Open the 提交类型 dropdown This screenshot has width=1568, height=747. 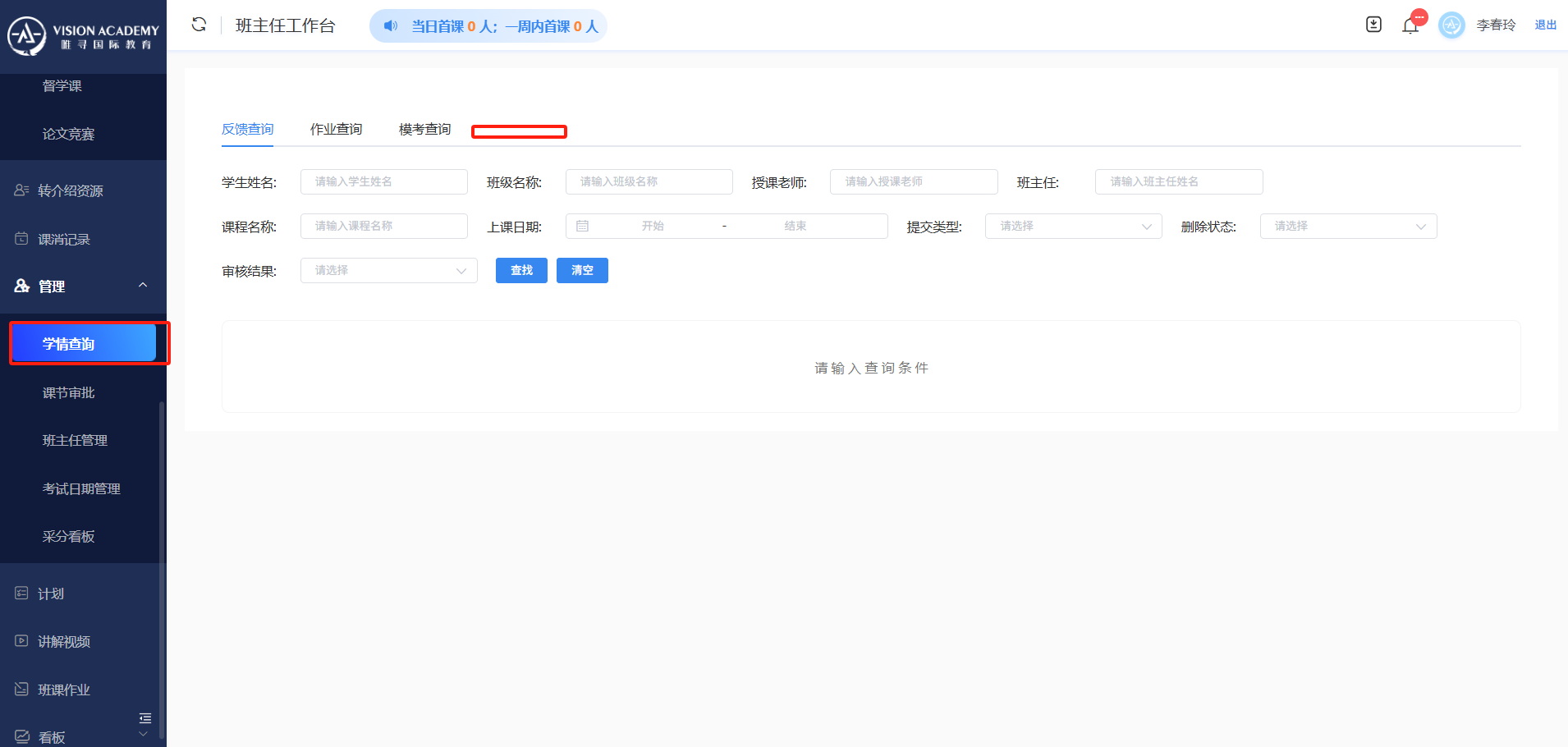(x=1072, y=227)
